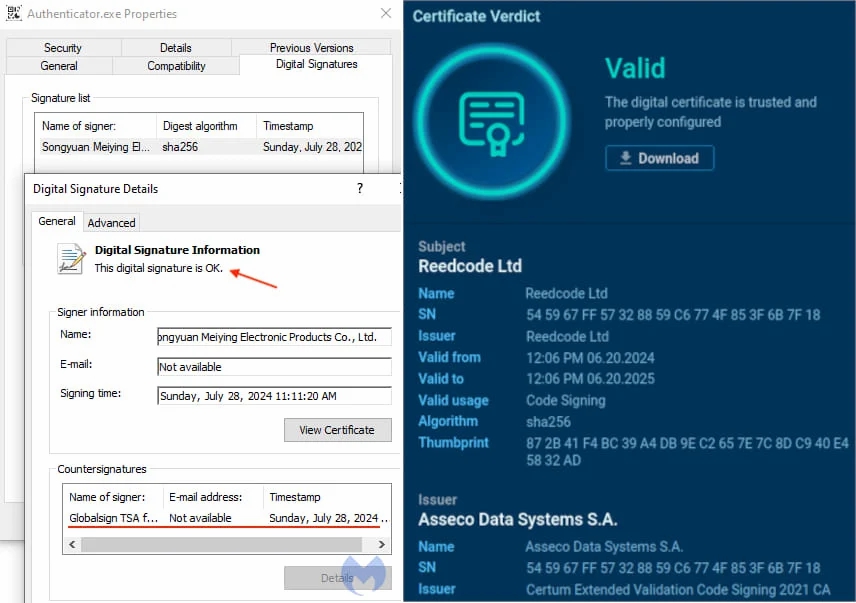
Task: Open the Details tab in Properties
Action: [x=176, y=48]
